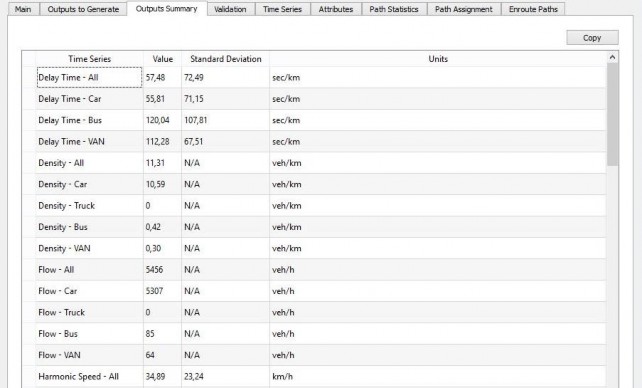Image resolution: width=642 pixels, height=388 pixels.
Task: Select the 'Delay Time - Bus' row label
Action: pyautogui.click(x=70, y=120)
